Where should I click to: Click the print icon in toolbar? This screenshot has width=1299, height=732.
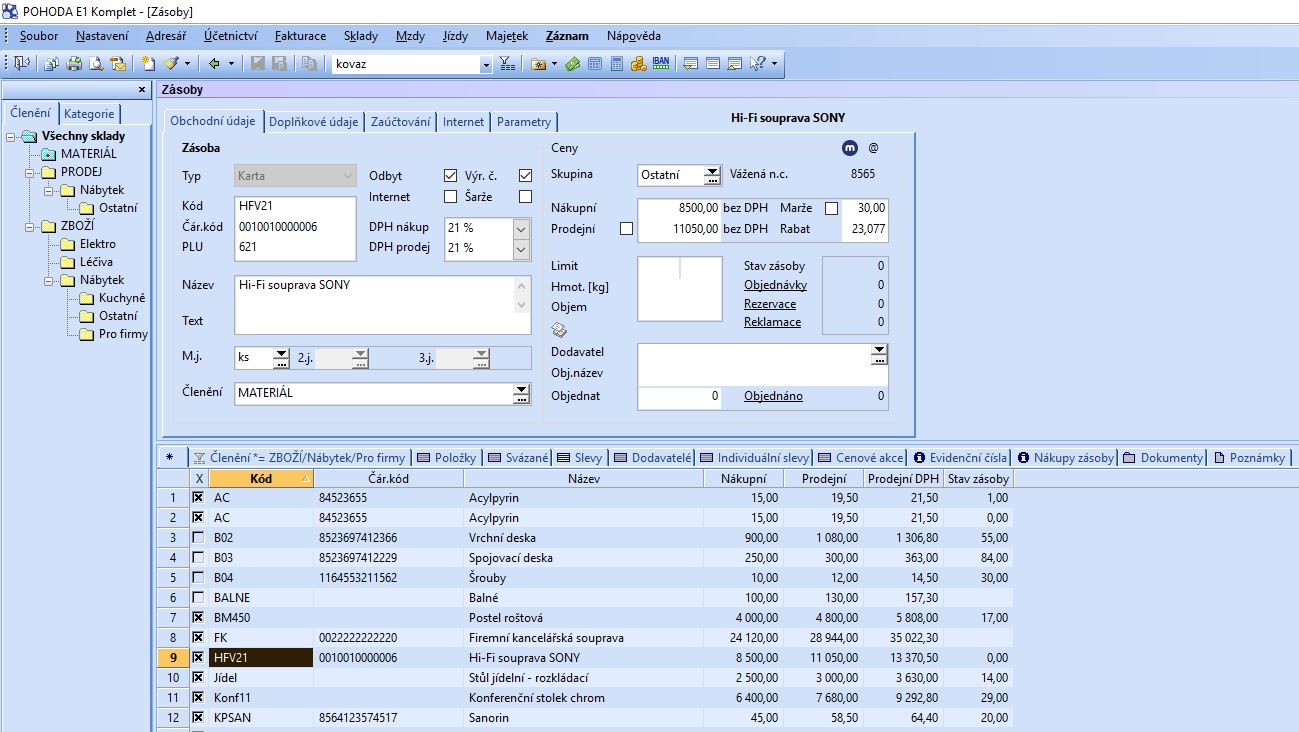pos(74,63)
